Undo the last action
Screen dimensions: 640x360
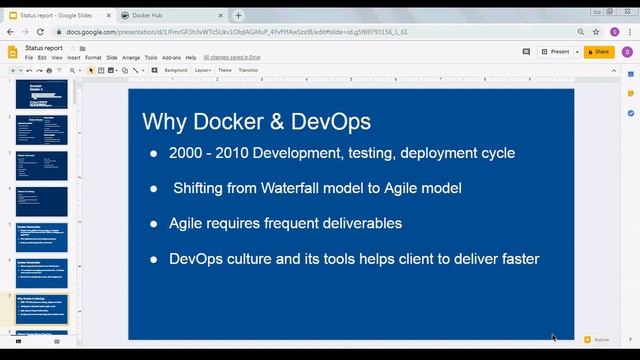point(29,71)
